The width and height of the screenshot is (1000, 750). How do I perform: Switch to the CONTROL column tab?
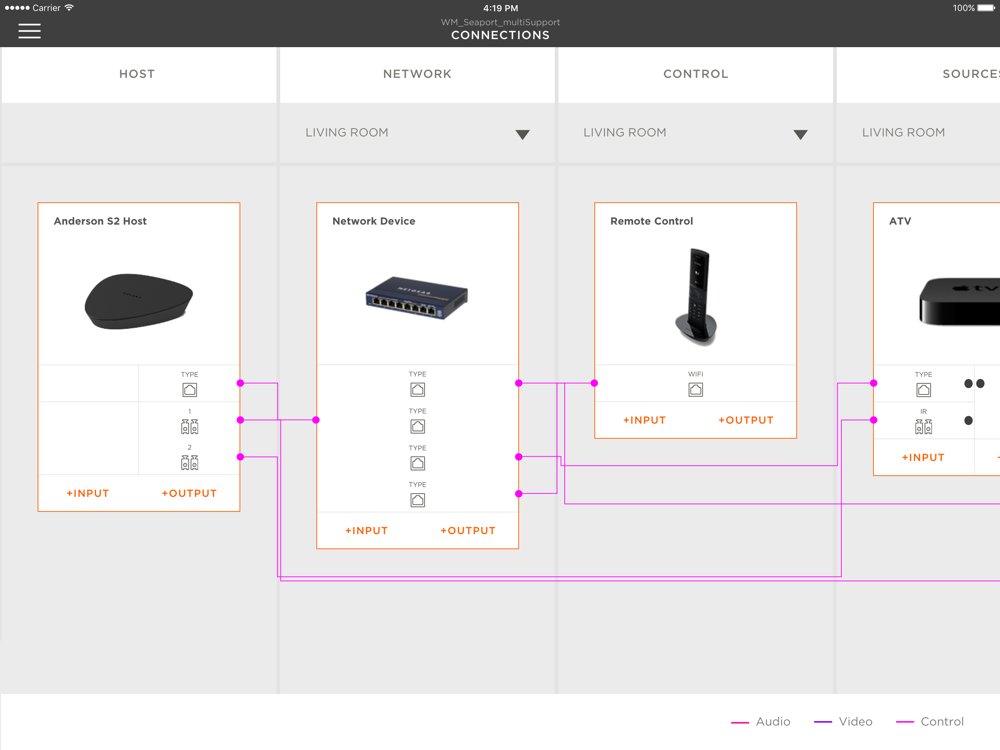pyautogui.click(x=695, y=74)
